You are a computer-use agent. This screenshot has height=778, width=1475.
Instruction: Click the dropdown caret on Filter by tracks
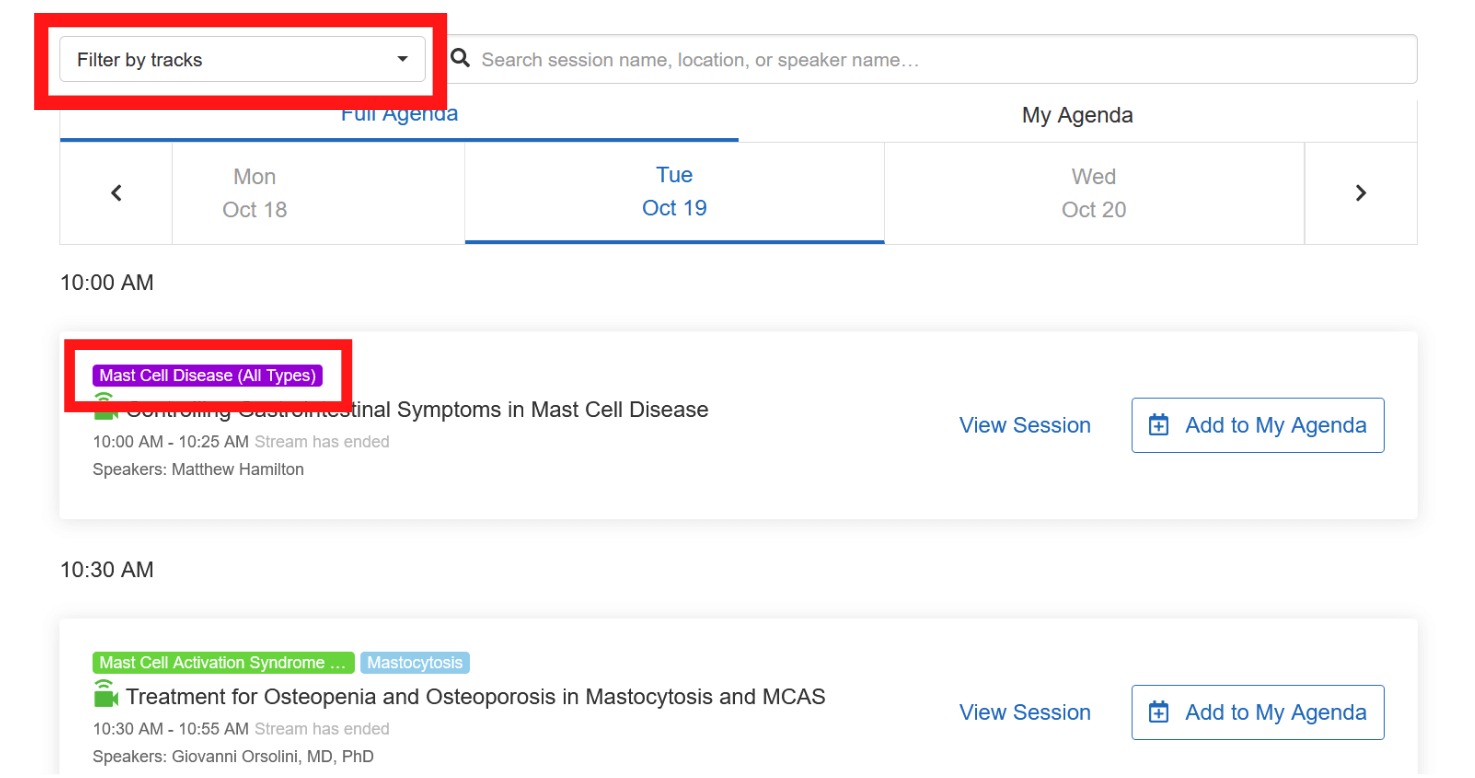tap(402, 59)
